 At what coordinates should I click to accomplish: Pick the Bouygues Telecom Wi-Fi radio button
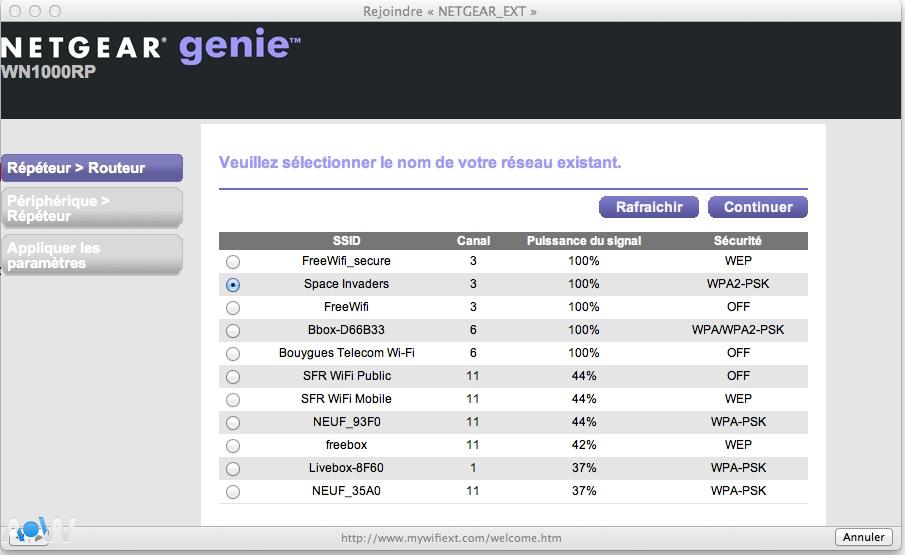pos(233,354)
